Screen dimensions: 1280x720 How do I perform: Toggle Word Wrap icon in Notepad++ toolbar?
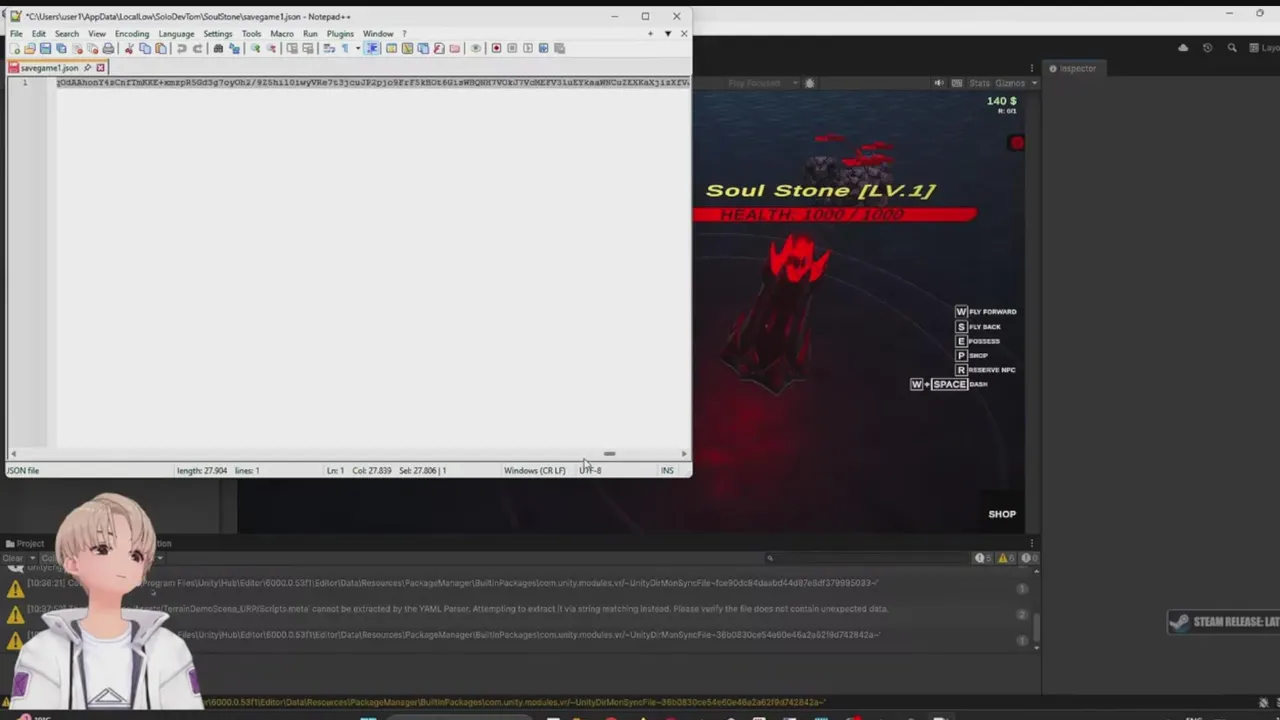coord(329,48)
